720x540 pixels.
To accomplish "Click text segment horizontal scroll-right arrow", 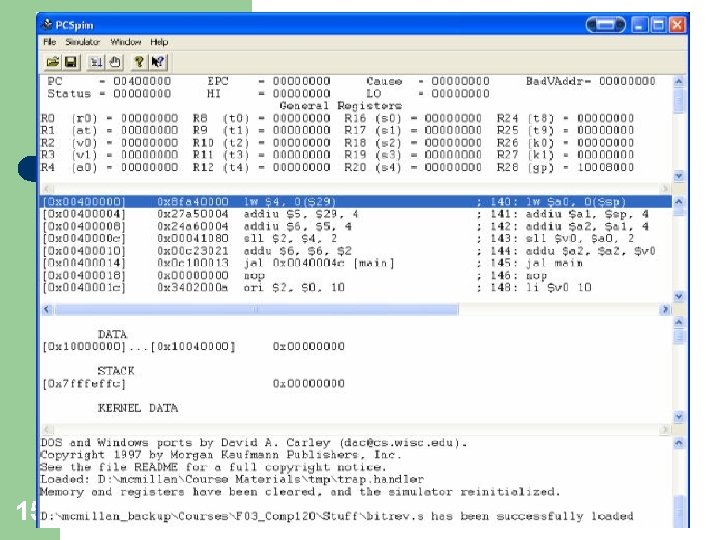I will tap(664, 309).
